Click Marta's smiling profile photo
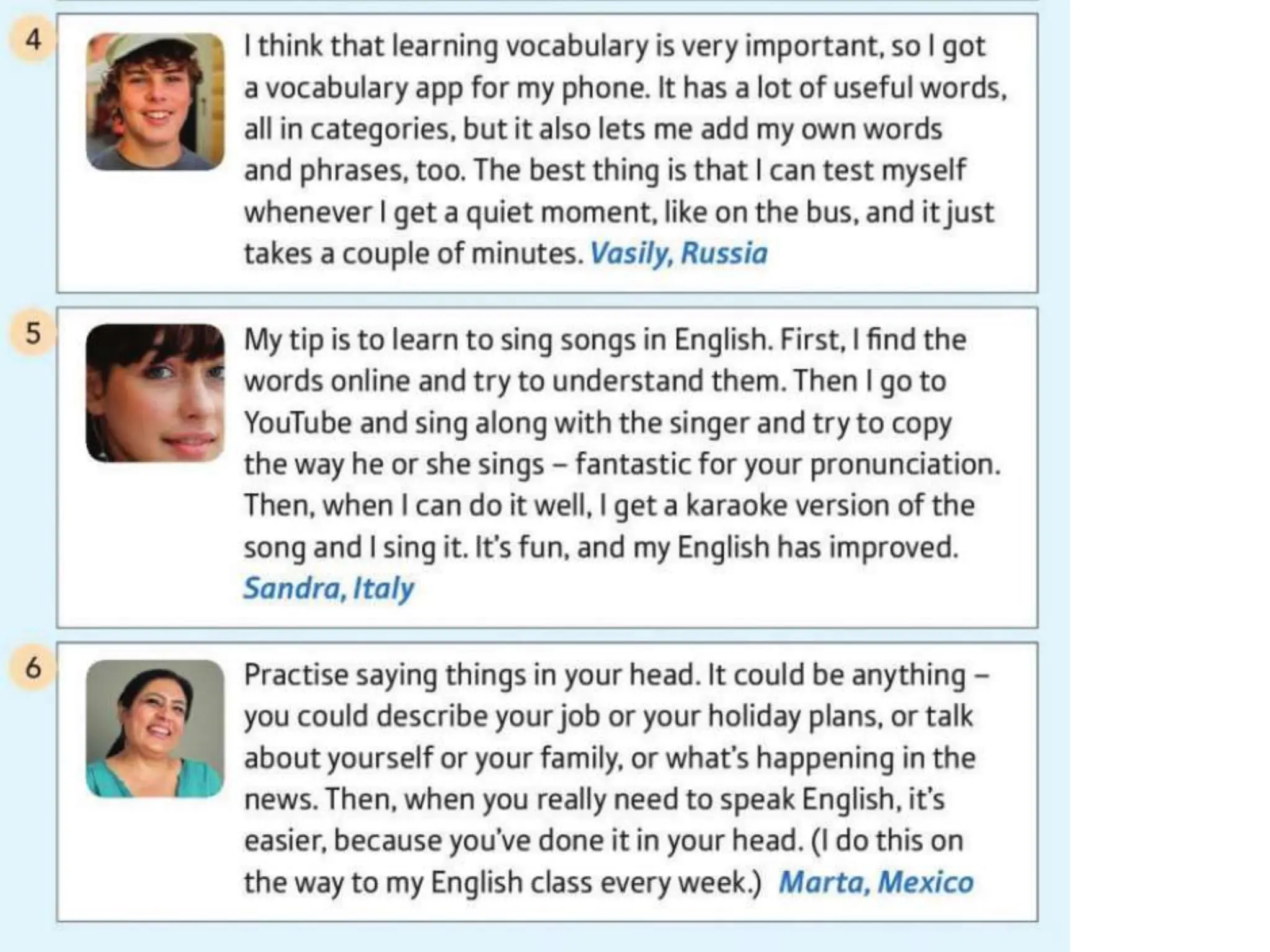1270x952 pixels. [x=155, y=729]
